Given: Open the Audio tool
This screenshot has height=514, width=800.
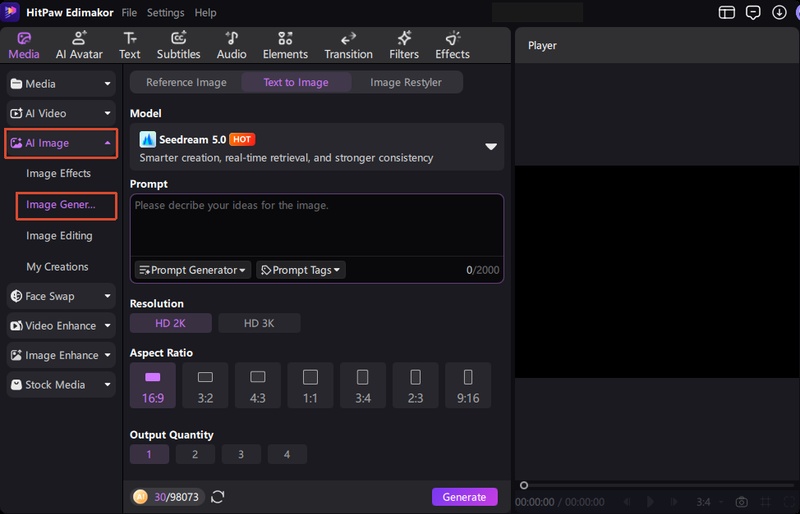Looking at the screenshot, I should click(232, 45).
